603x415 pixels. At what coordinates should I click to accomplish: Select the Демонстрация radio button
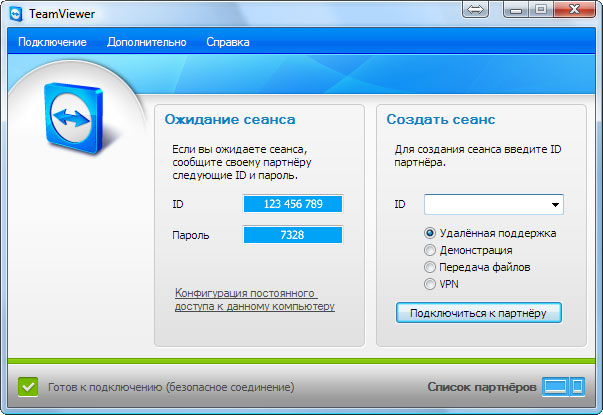click(430, 250)
